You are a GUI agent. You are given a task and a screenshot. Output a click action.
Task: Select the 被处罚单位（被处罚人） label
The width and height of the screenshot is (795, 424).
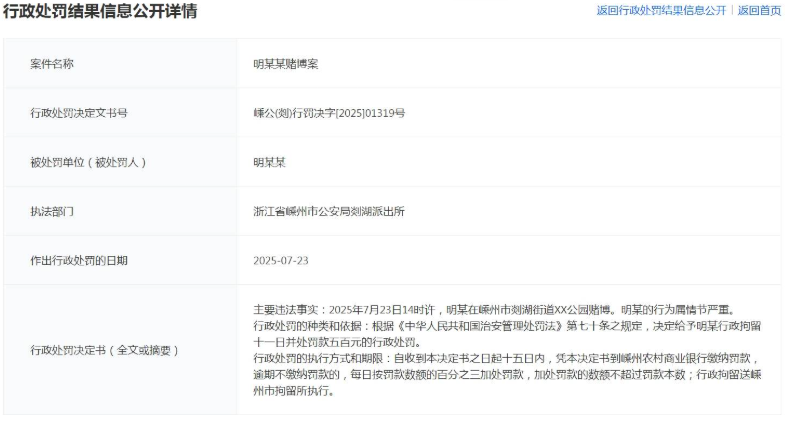[95, 162]
